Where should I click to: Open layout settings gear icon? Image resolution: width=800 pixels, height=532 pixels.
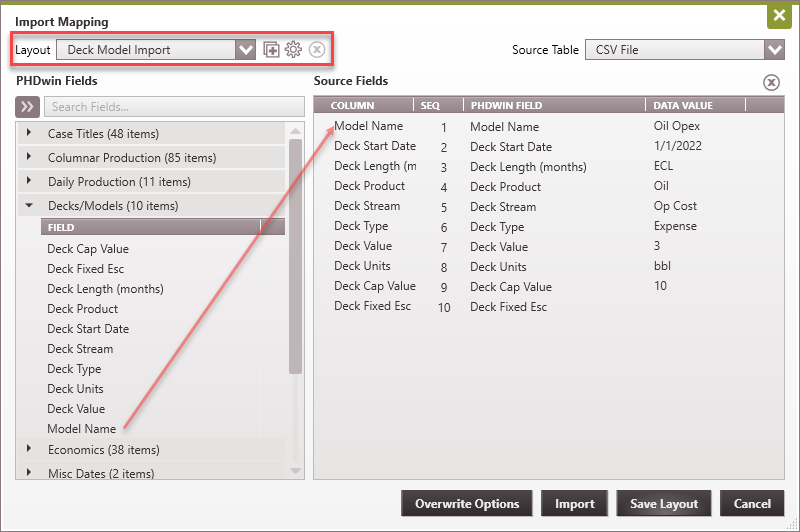(x=293, y=49)
